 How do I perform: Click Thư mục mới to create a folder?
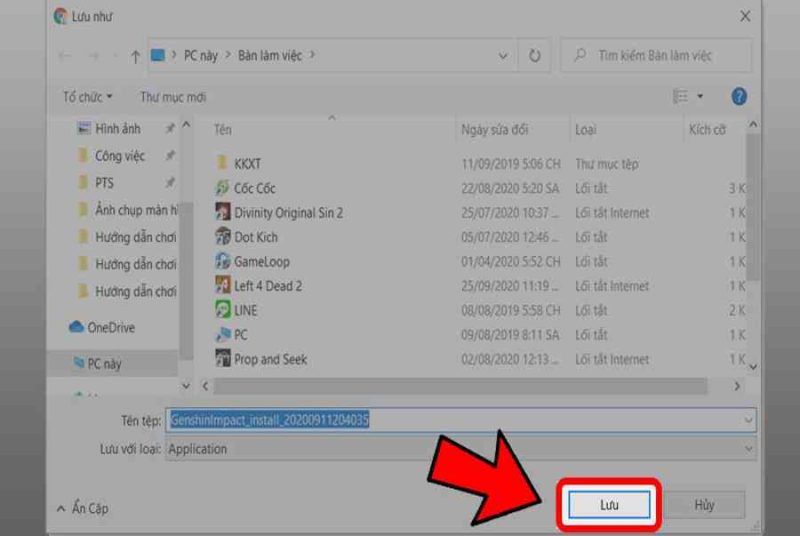coord(173,97)
